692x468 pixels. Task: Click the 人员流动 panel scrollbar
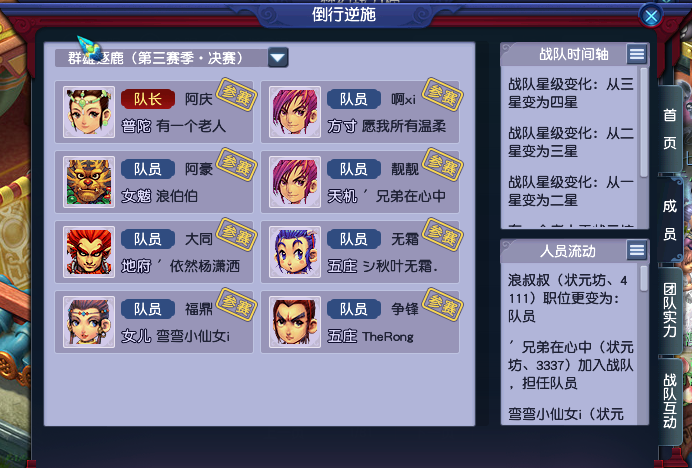click(x=643, y=278)
